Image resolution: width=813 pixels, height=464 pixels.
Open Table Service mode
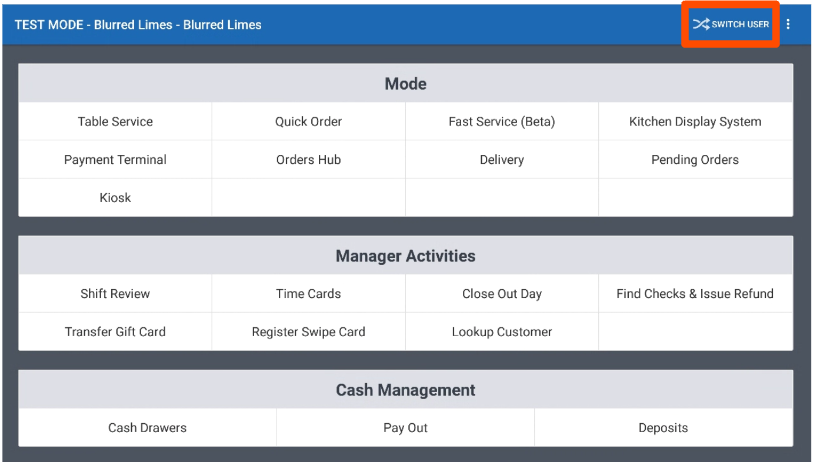tap(115, 122)
